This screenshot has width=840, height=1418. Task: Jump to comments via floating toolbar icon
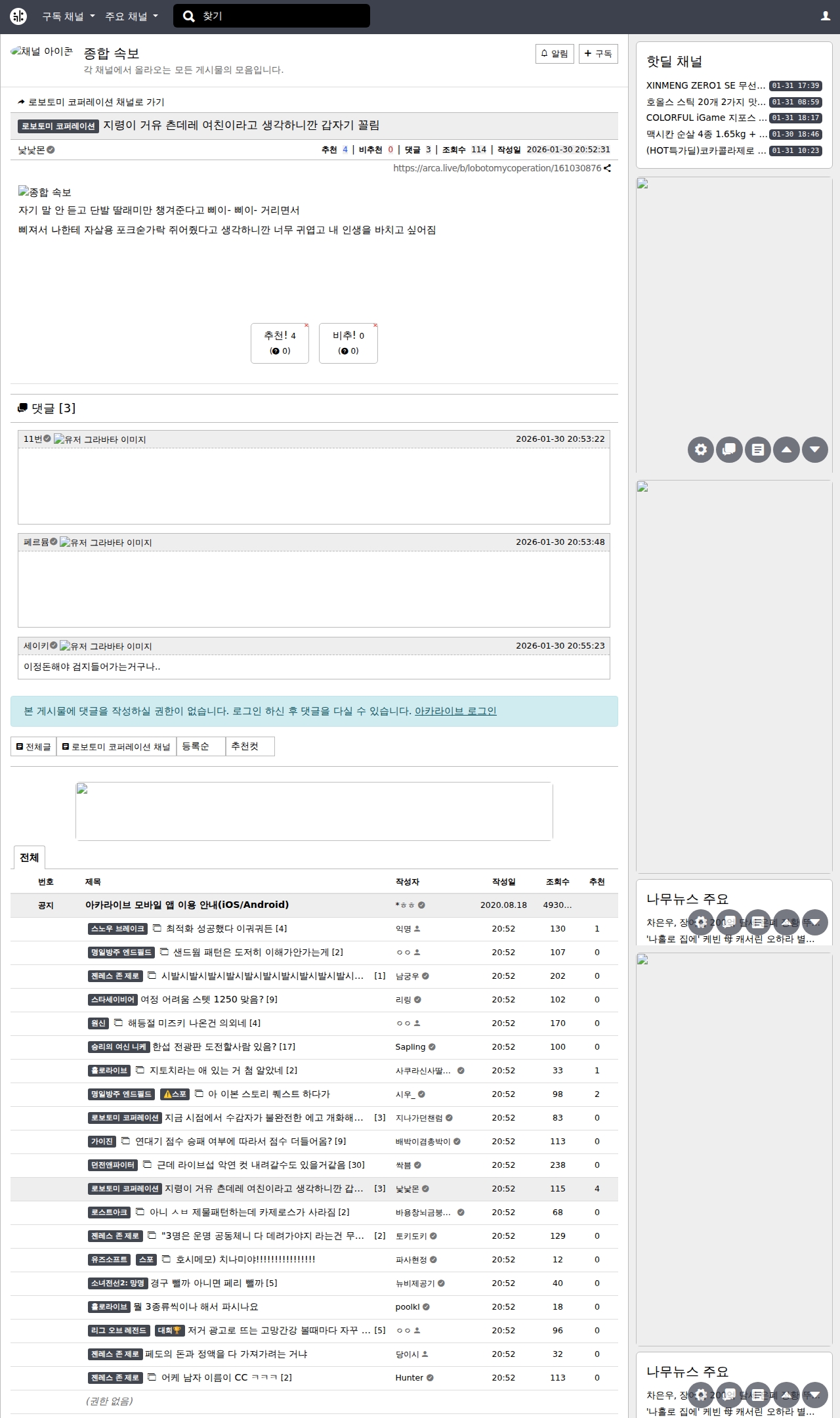pyautogui.click(x=729, y=450)
